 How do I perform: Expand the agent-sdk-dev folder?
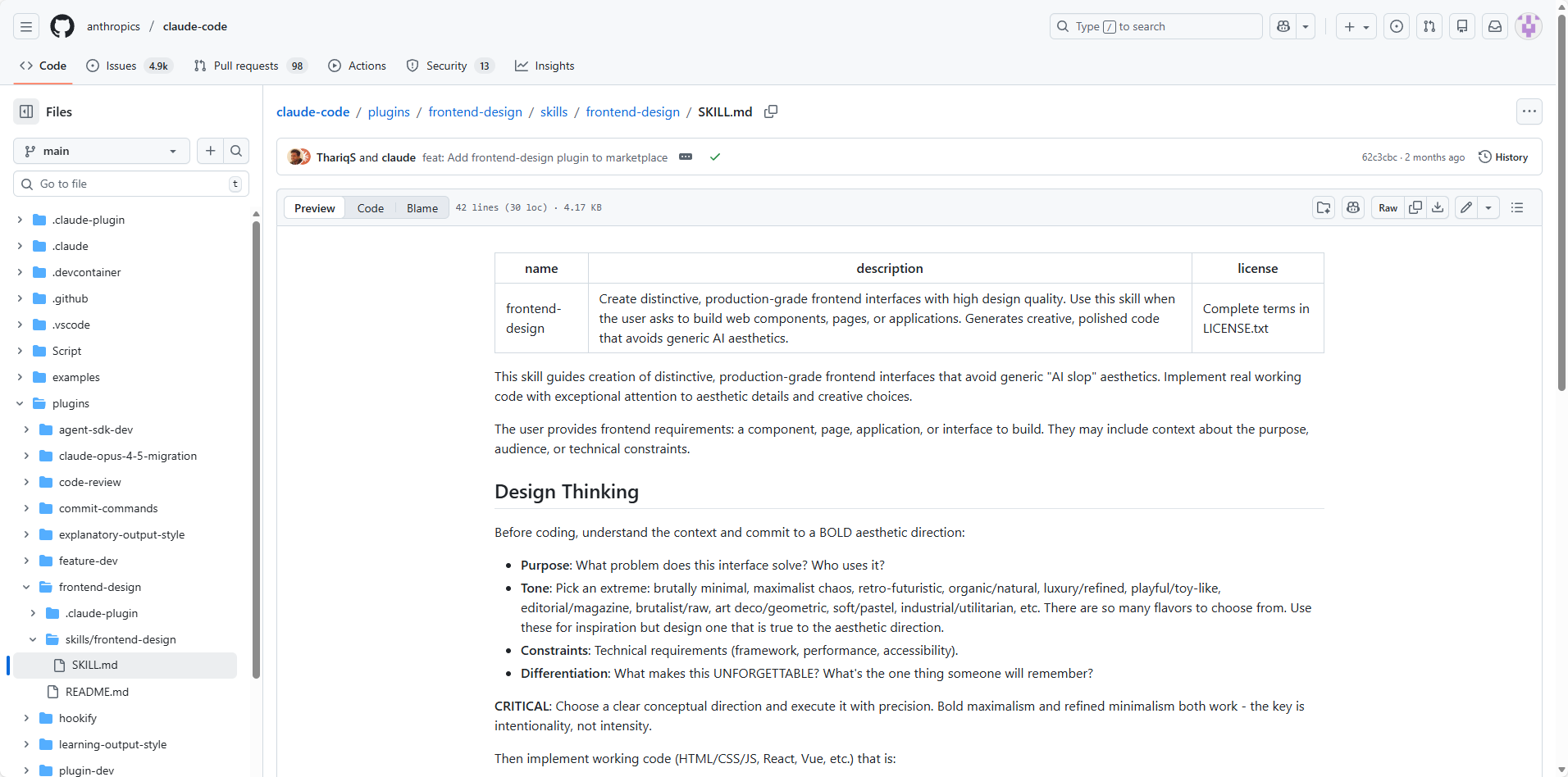tap(26, 429)
